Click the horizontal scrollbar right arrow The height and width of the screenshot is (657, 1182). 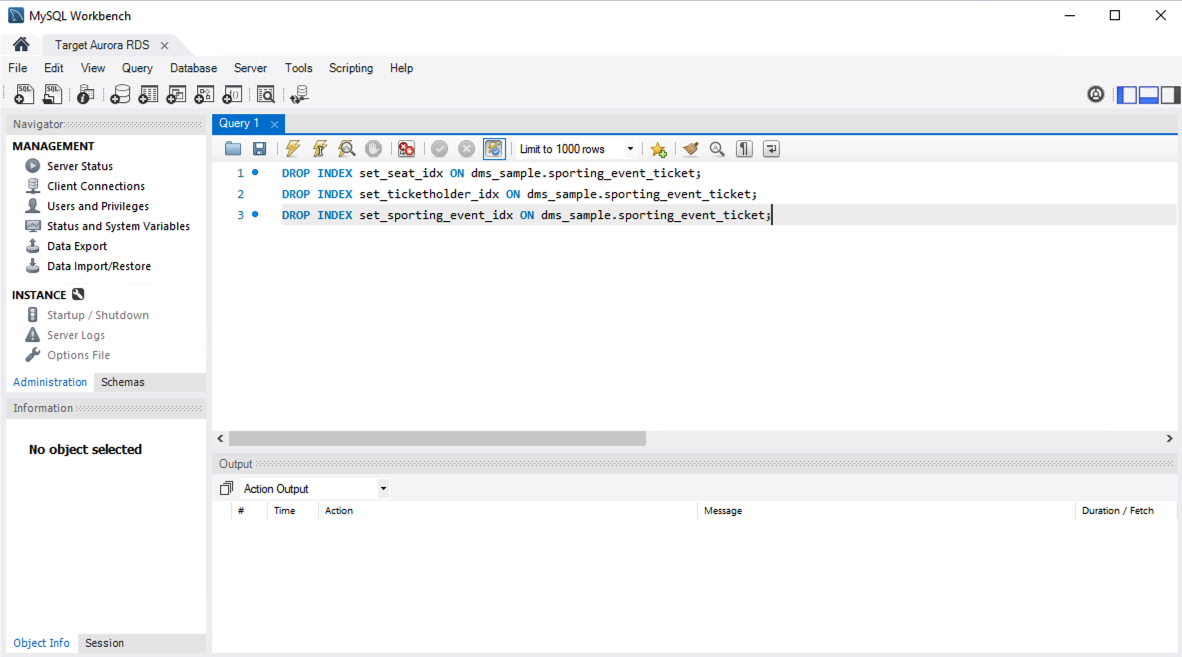point(1169,439)
